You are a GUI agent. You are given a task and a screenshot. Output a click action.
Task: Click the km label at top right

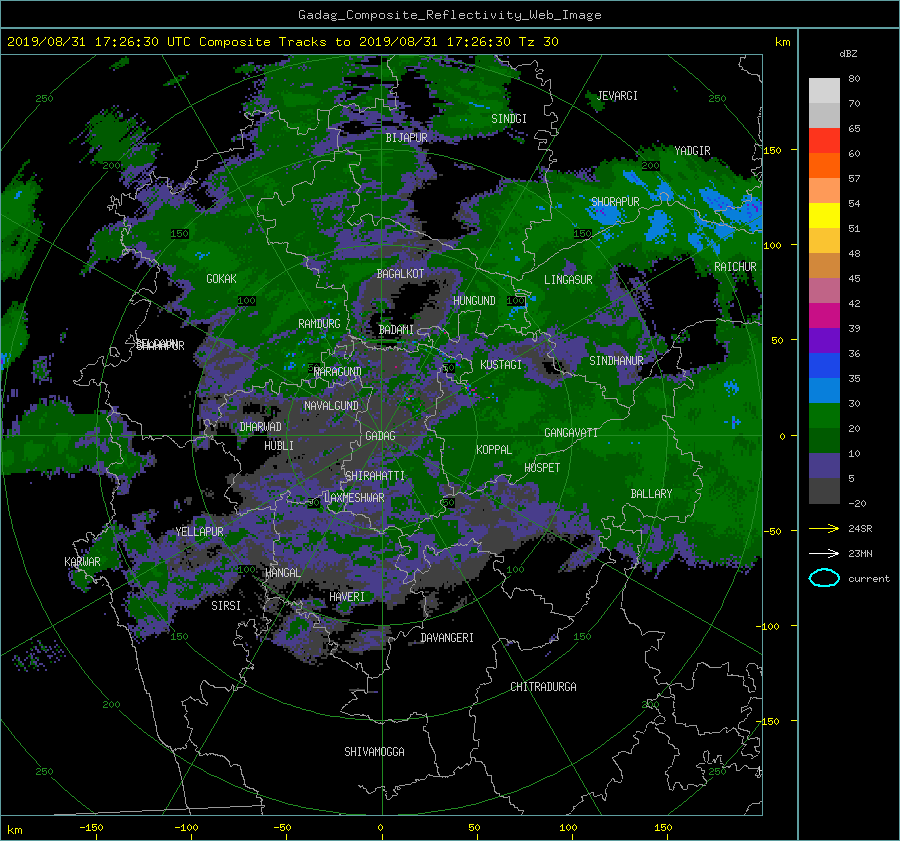point(782,42)
